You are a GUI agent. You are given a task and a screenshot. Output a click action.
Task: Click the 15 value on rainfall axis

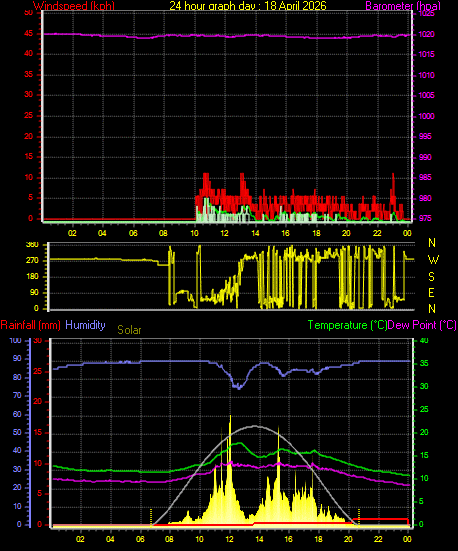tap(38, 433)
